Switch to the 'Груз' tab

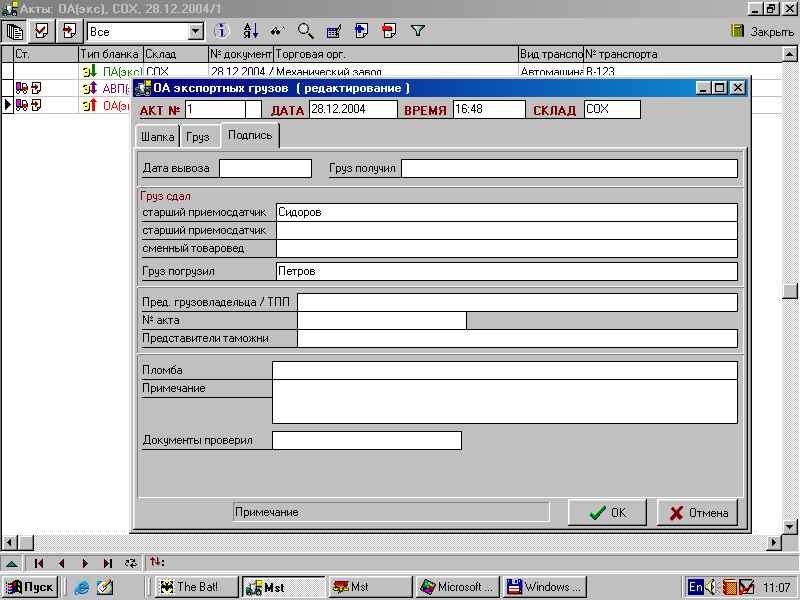[x=198, y=137]
